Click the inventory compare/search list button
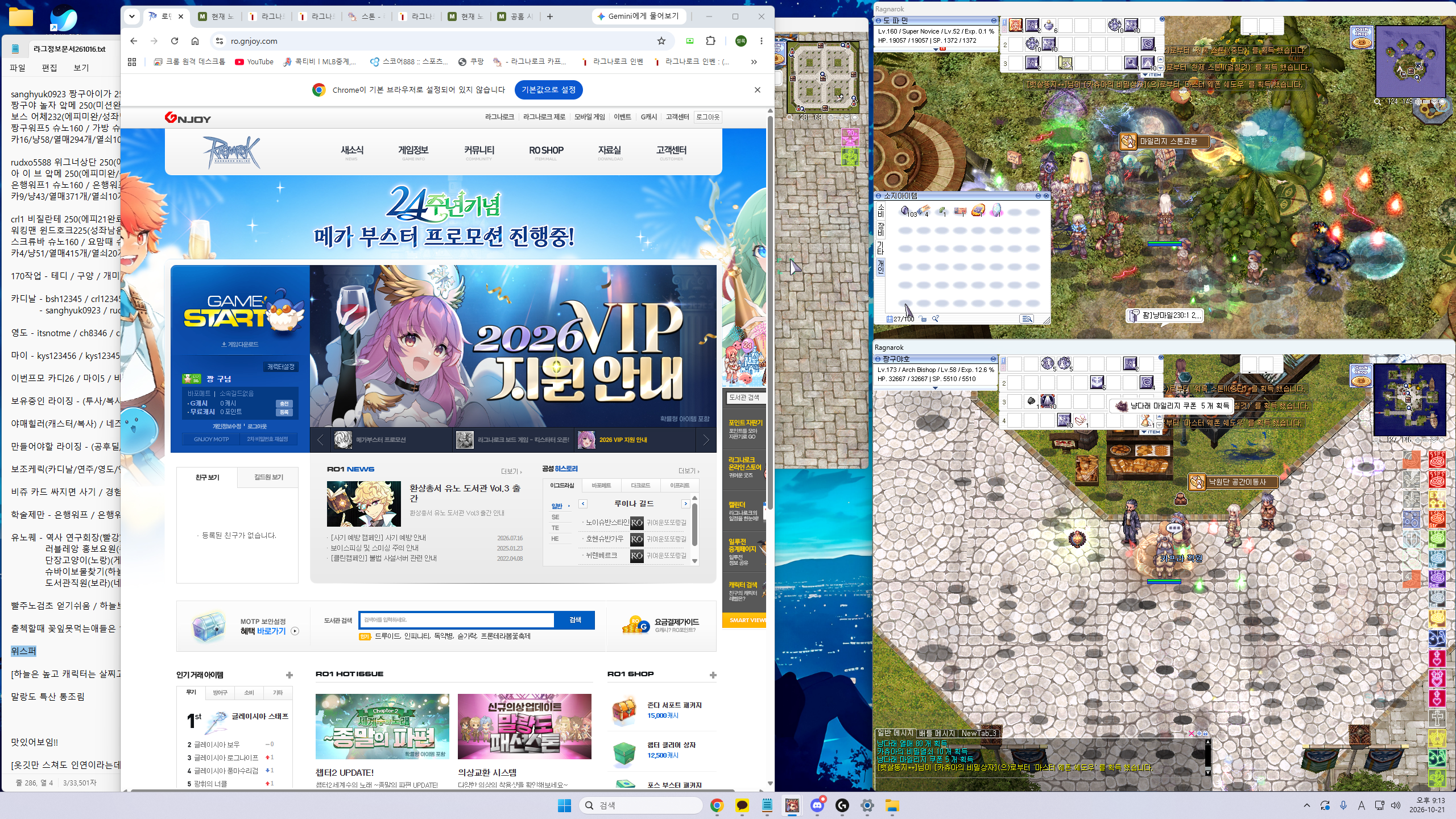This screenshot has height=819, width=1456. pyautogui.click(x=1027, y=319)
